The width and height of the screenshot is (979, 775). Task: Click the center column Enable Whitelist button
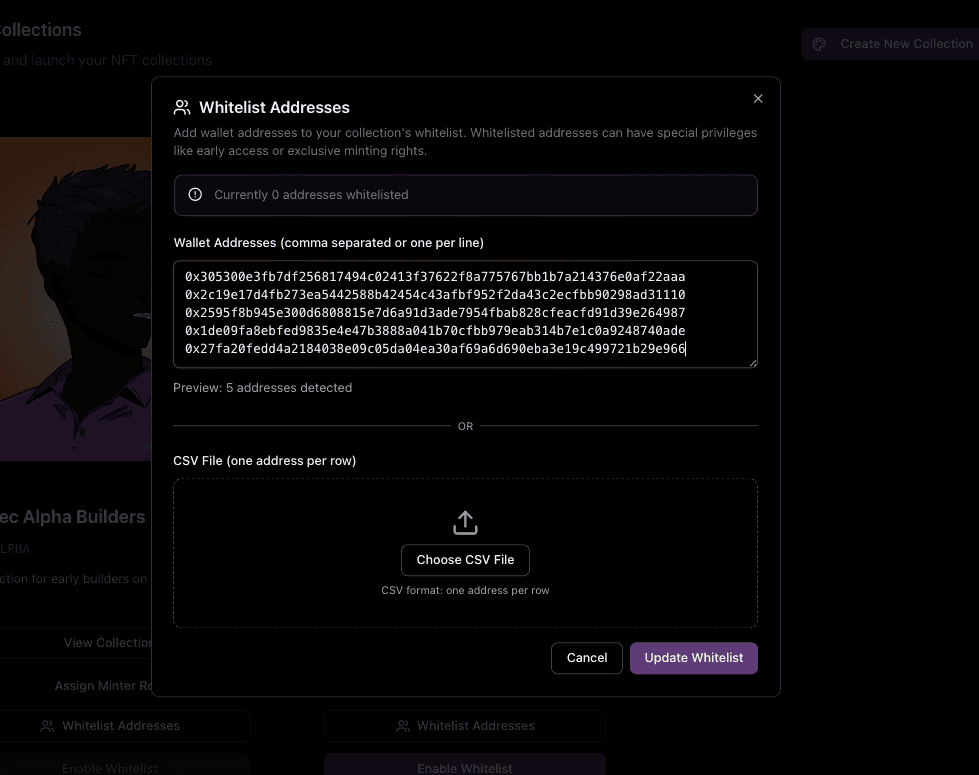click(x=465, y=768)
